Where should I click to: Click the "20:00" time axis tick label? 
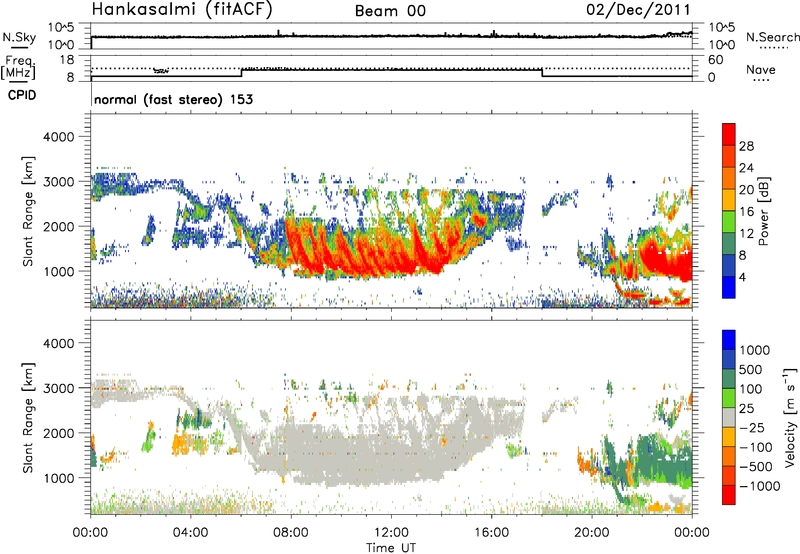pyautogui.click(x=592, y=533)
